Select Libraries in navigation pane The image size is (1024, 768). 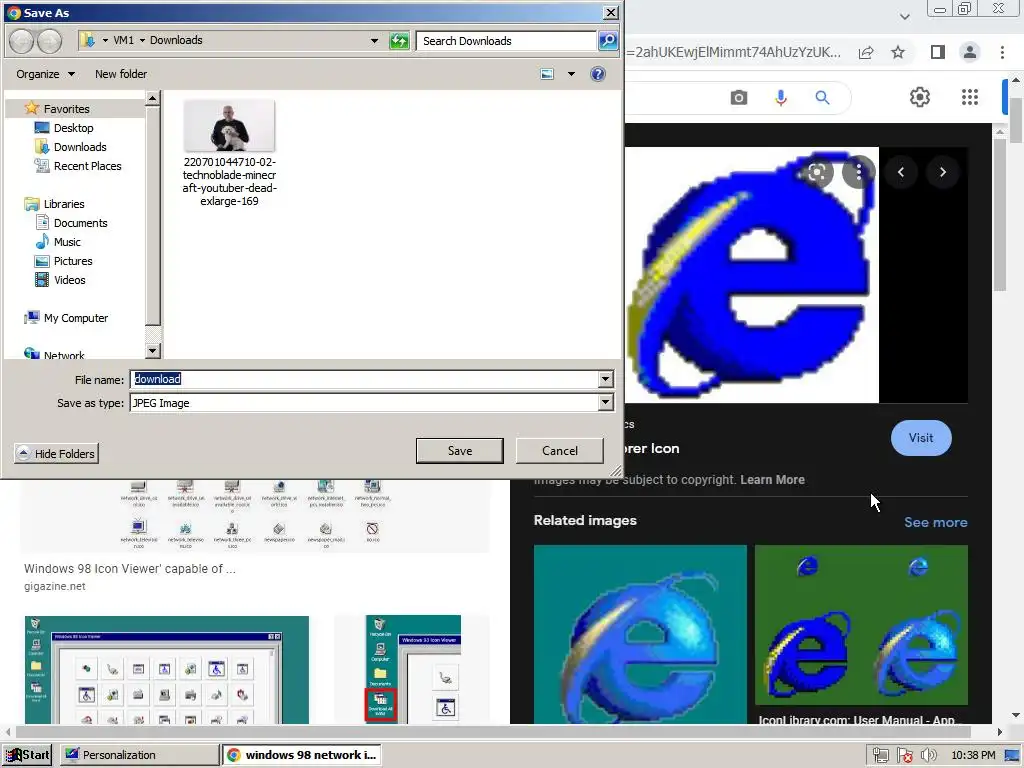coord(64,204)
